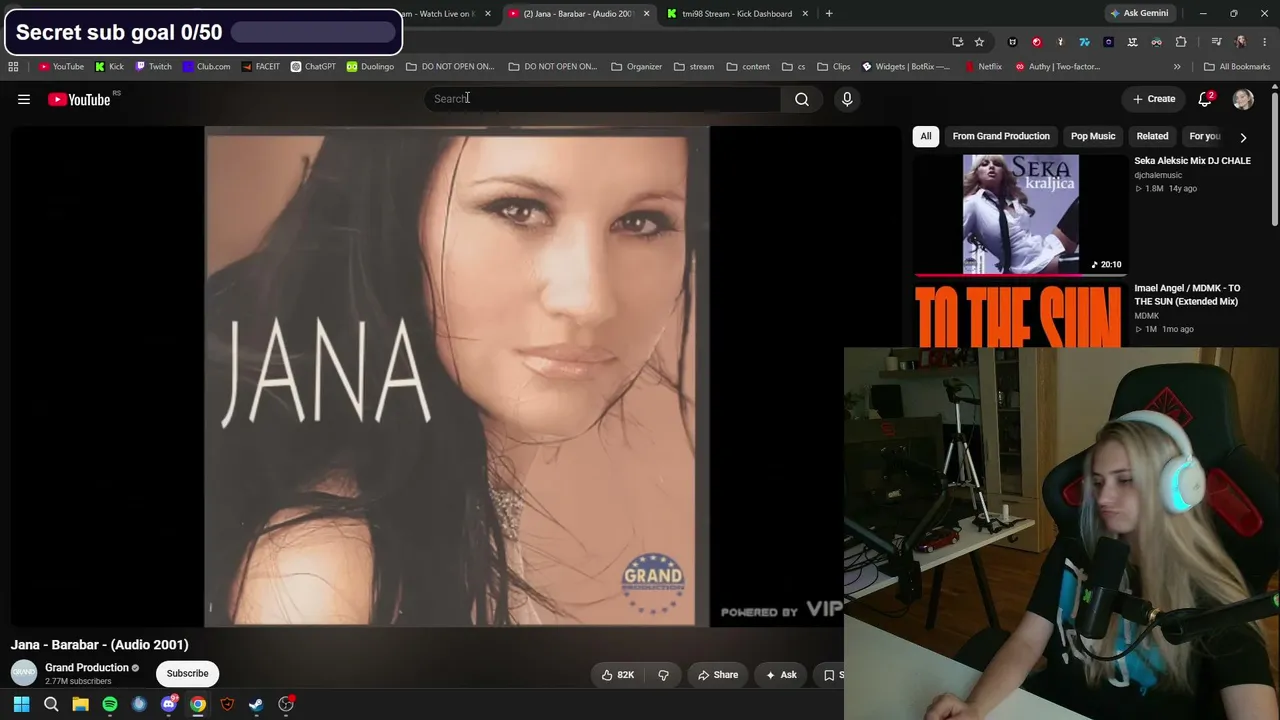Go to YouTube home via the logo

point(79,99)
